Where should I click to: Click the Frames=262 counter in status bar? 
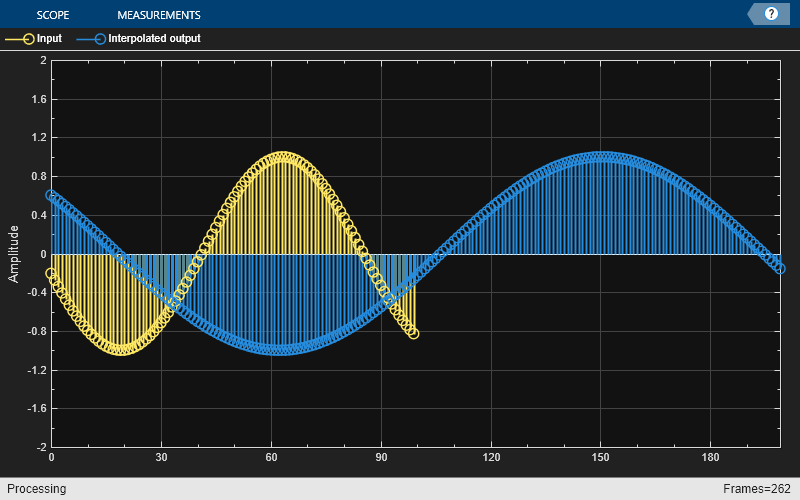[x=758, y=489]
